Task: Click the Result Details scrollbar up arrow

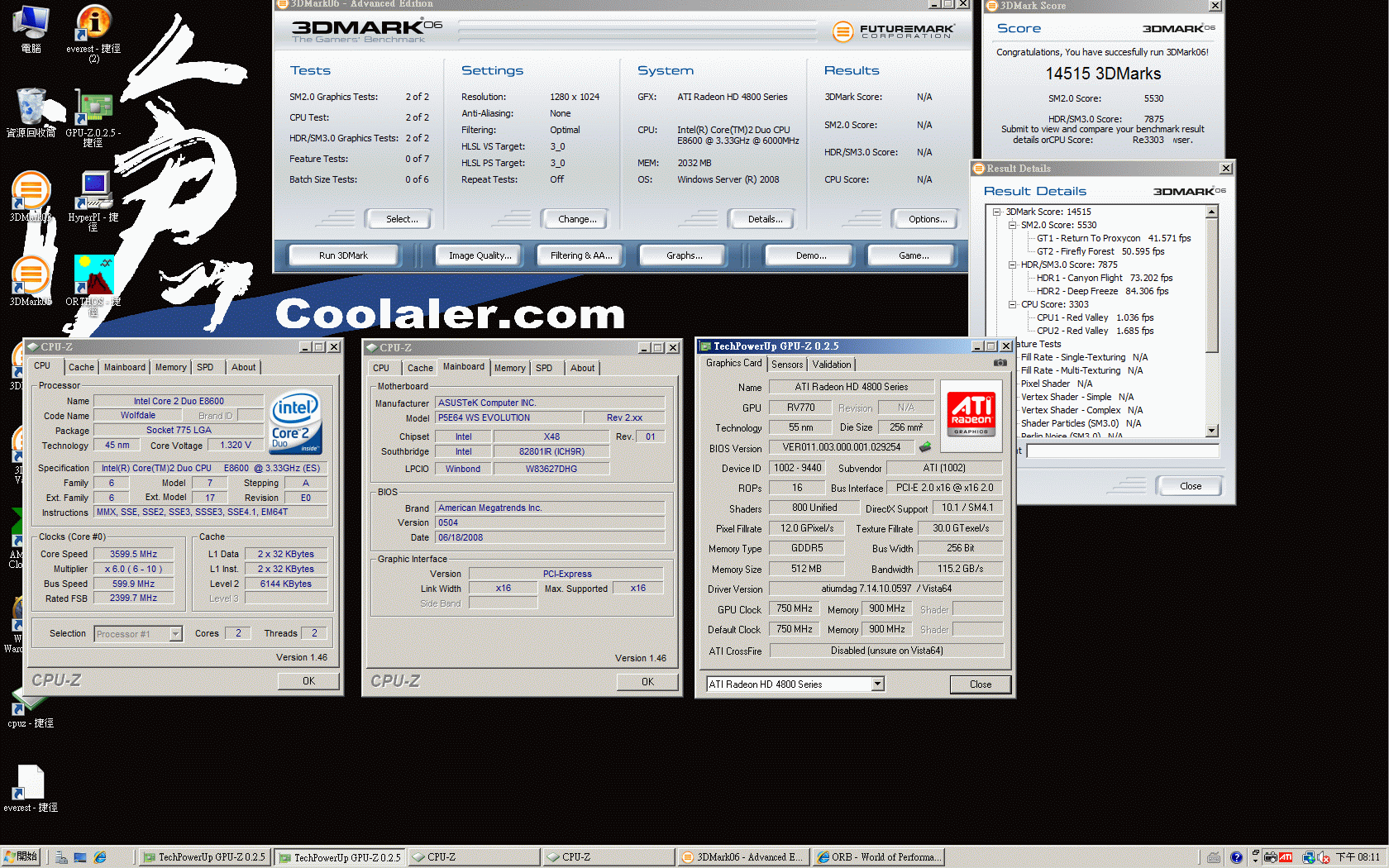Action: pyautogui.click(x=1212, y=212)
